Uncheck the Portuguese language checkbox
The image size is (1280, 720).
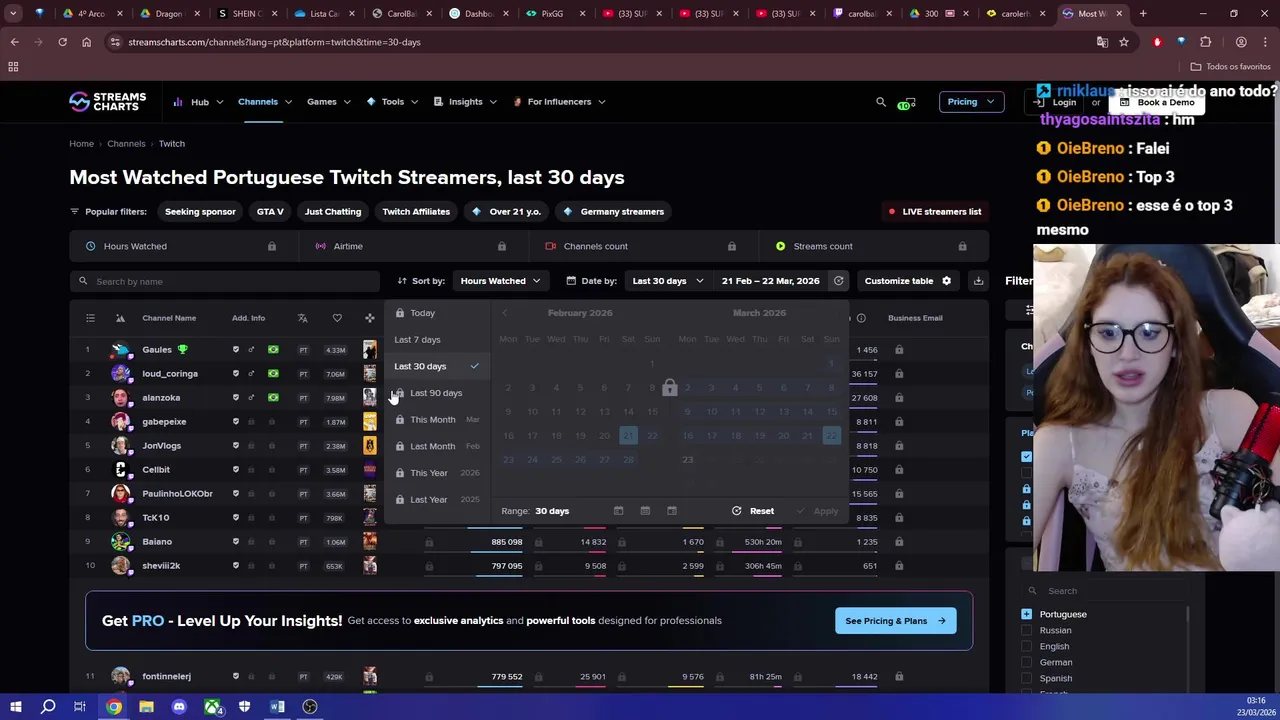pos(1027,614)
